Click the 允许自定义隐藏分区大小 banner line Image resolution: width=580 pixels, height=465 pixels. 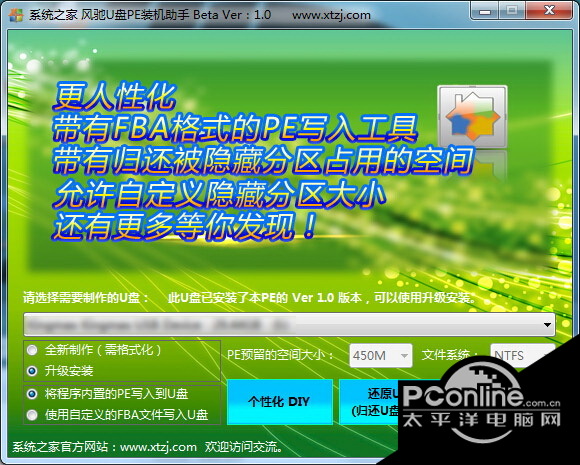[x=219, y=194]
